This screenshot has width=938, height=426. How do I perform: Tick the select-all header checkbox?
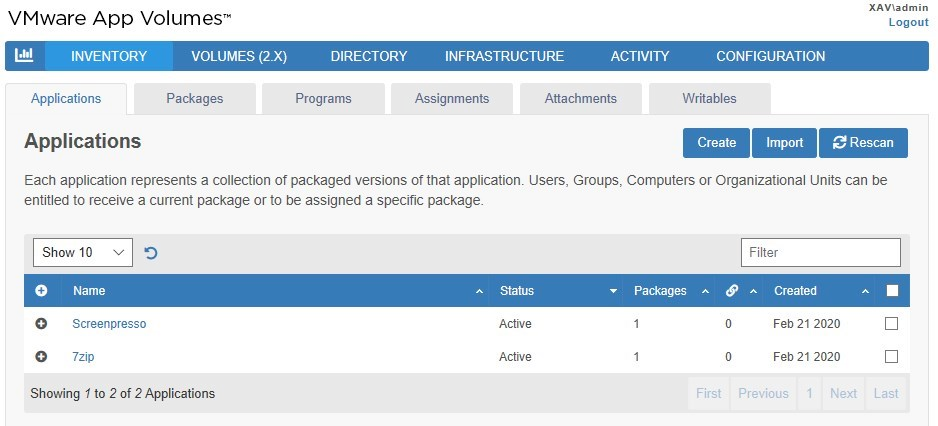[892, 291]
